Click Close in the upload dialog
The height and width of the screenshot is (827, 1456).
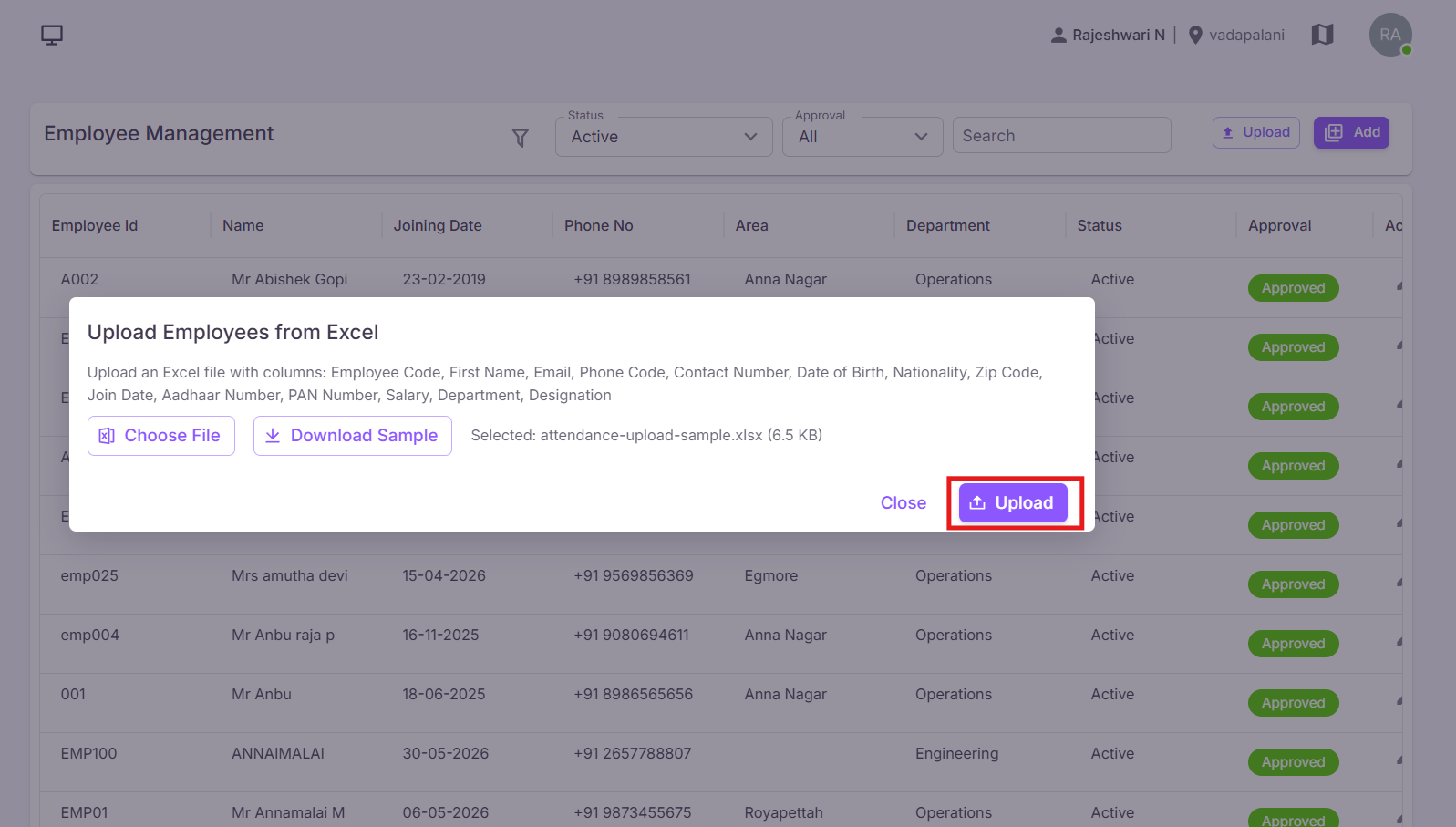tap(904, 503)
